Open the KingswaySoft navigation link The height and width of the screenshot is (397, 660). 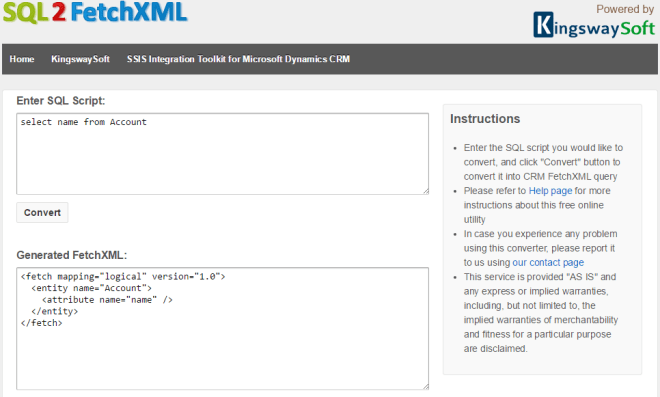pyautogui.click(x=80, y=59)
